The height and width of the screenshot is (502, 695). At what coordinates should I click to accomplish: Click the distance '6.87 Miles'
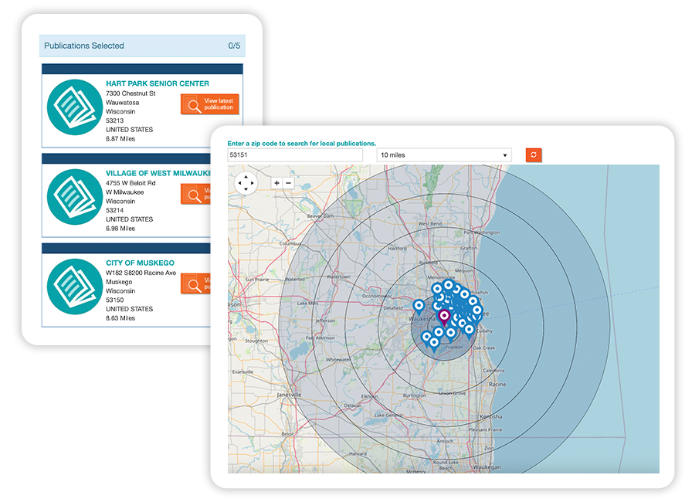[x=120, y=139]
